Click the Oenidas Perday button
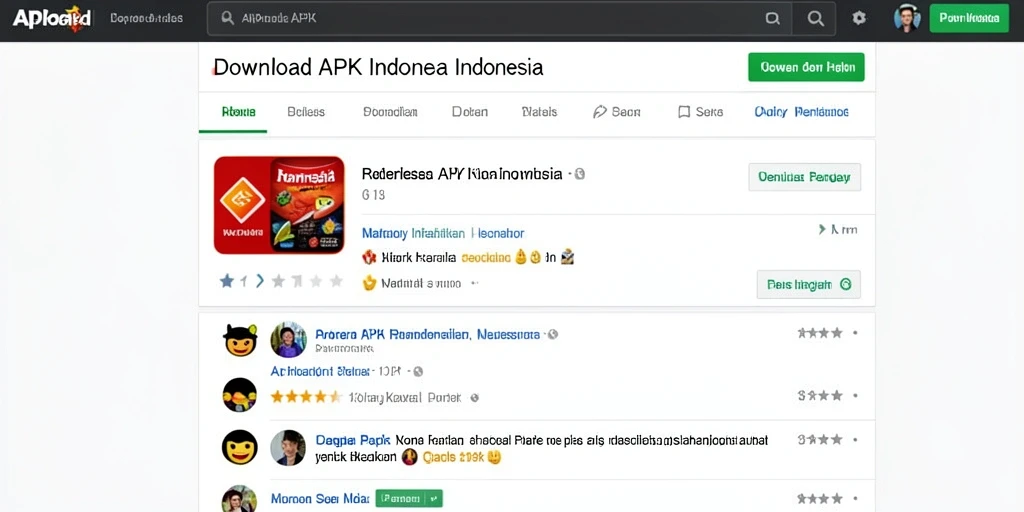 click(x=804, y=177)
